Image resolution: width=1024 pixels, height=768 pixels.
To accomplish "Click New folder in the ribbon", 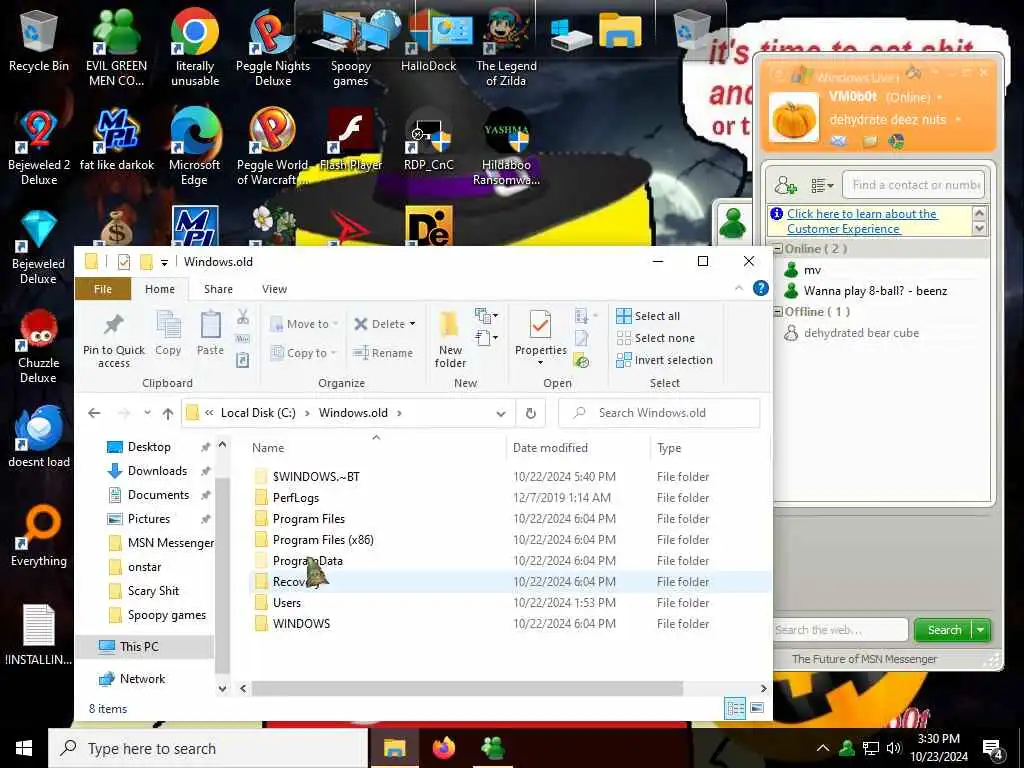I will 450,340.
